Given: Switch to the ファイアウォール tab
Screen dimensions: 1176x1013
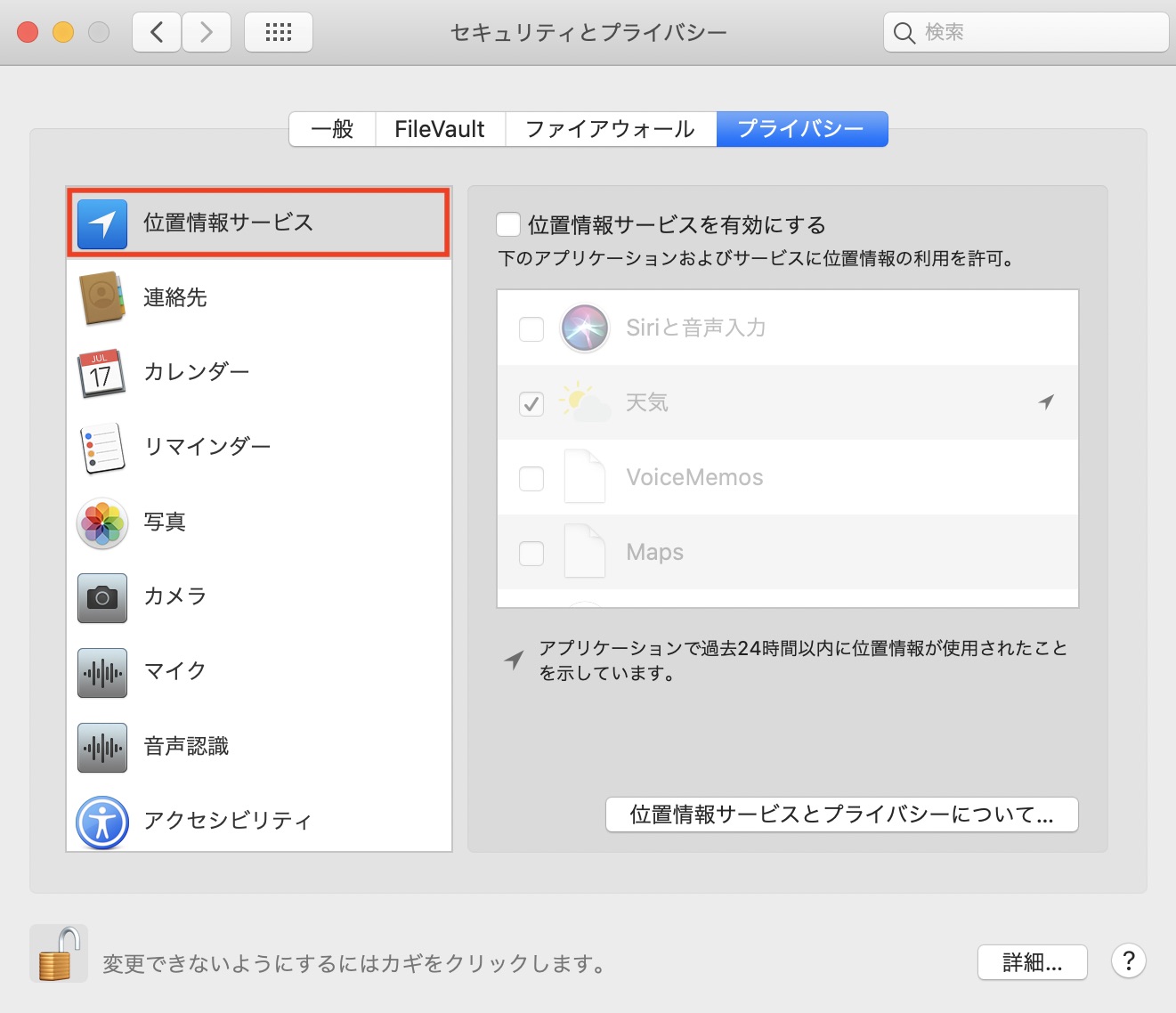Looking at the screenshot, I should click(610, 129).
